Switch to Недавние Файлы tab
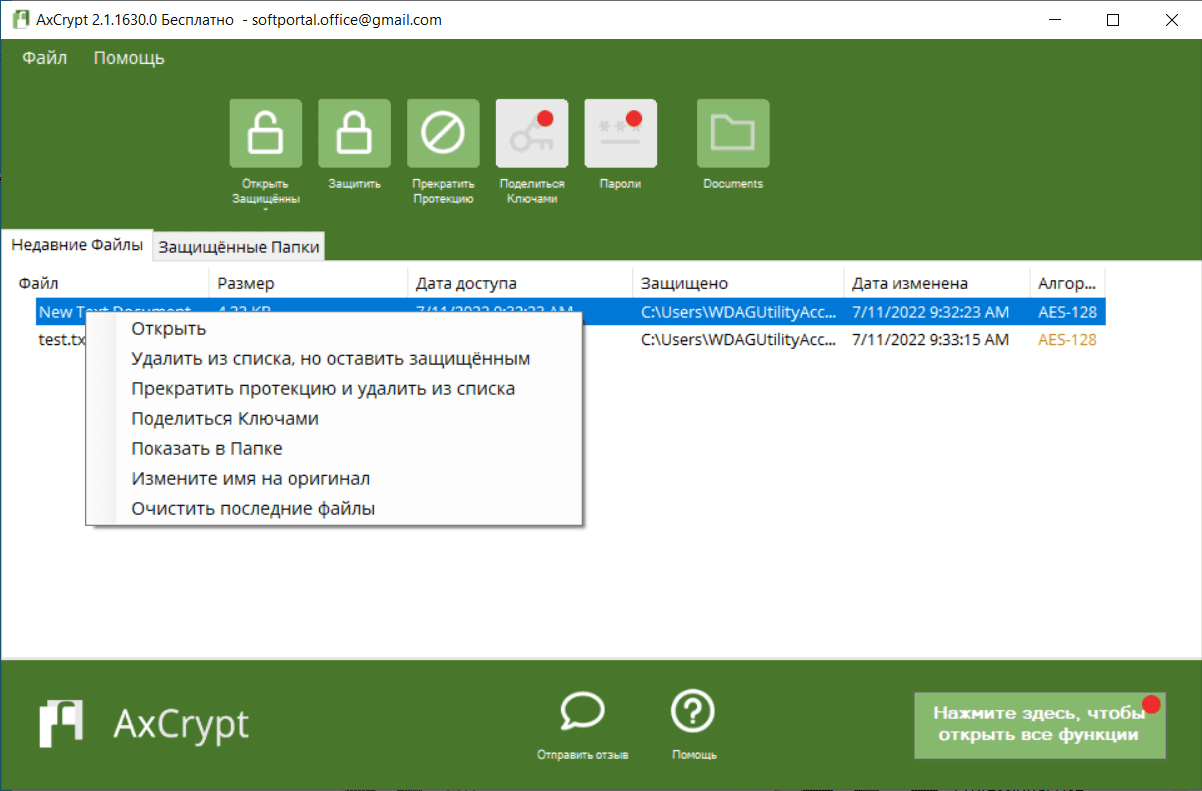The height and width of the screenshot is (791, 1202). pos(77,245)
